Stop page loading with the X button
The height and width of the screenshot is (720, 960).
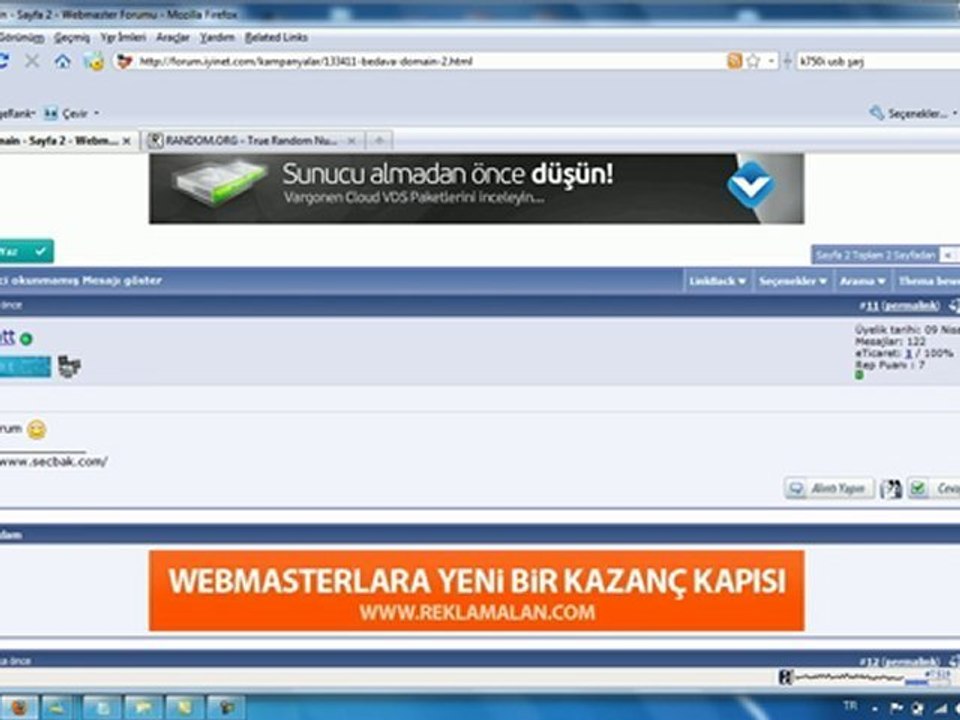click(32, 61)
